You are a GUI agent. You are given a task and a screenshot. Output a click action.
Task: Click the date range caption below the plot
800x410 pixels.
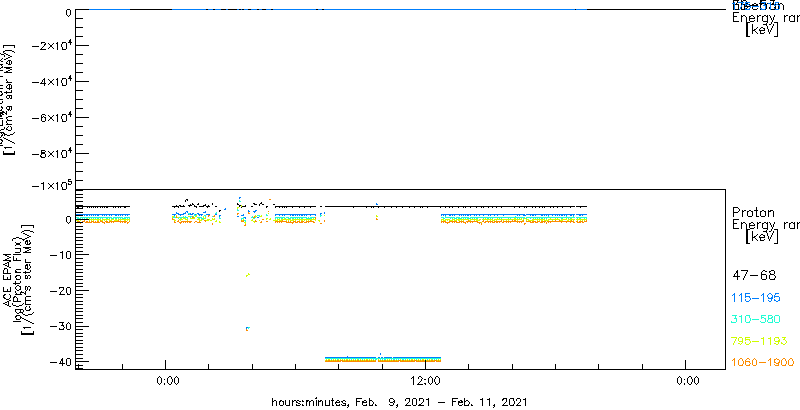(399, 402)
